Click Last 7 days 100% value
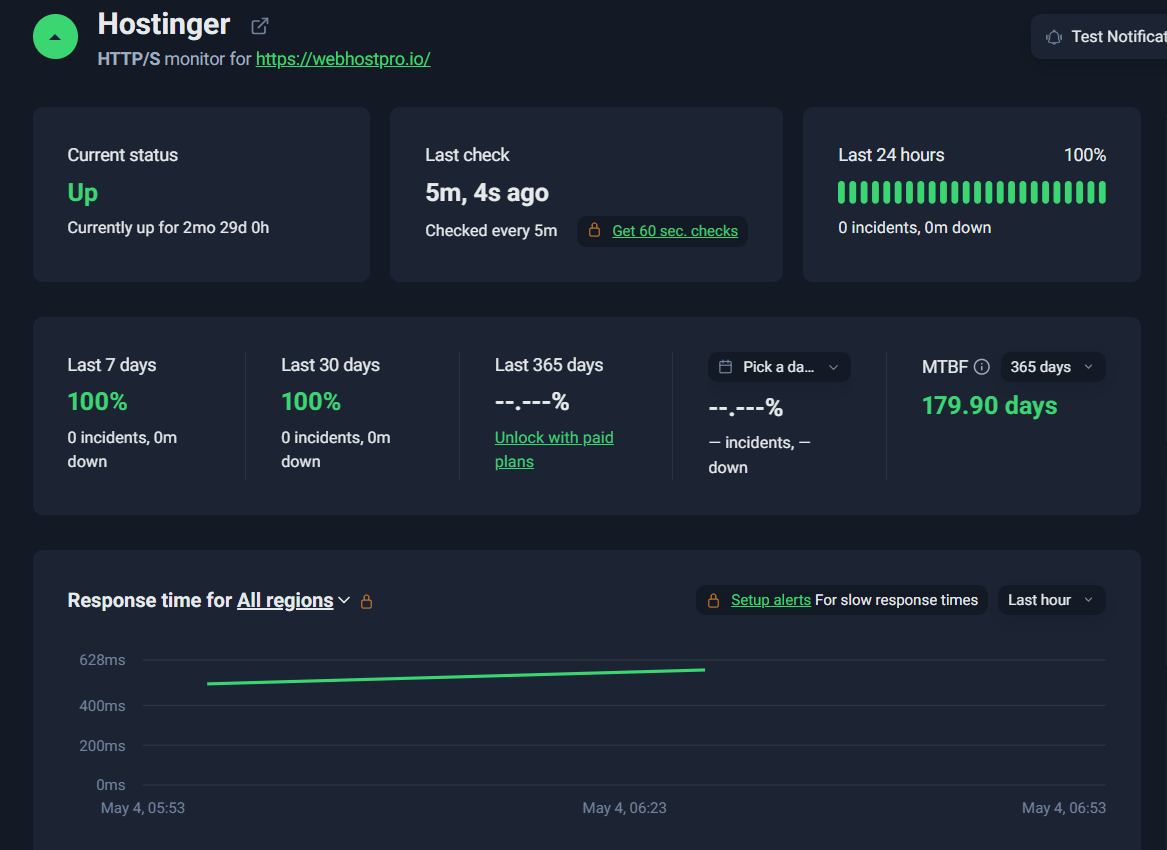 97,402
